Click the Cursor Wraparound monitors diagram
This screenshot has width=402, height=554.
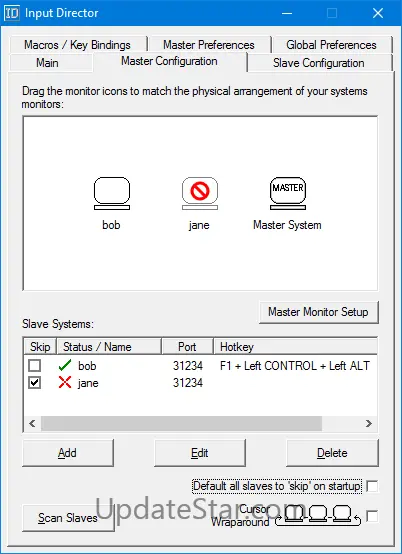coord(318,516)
